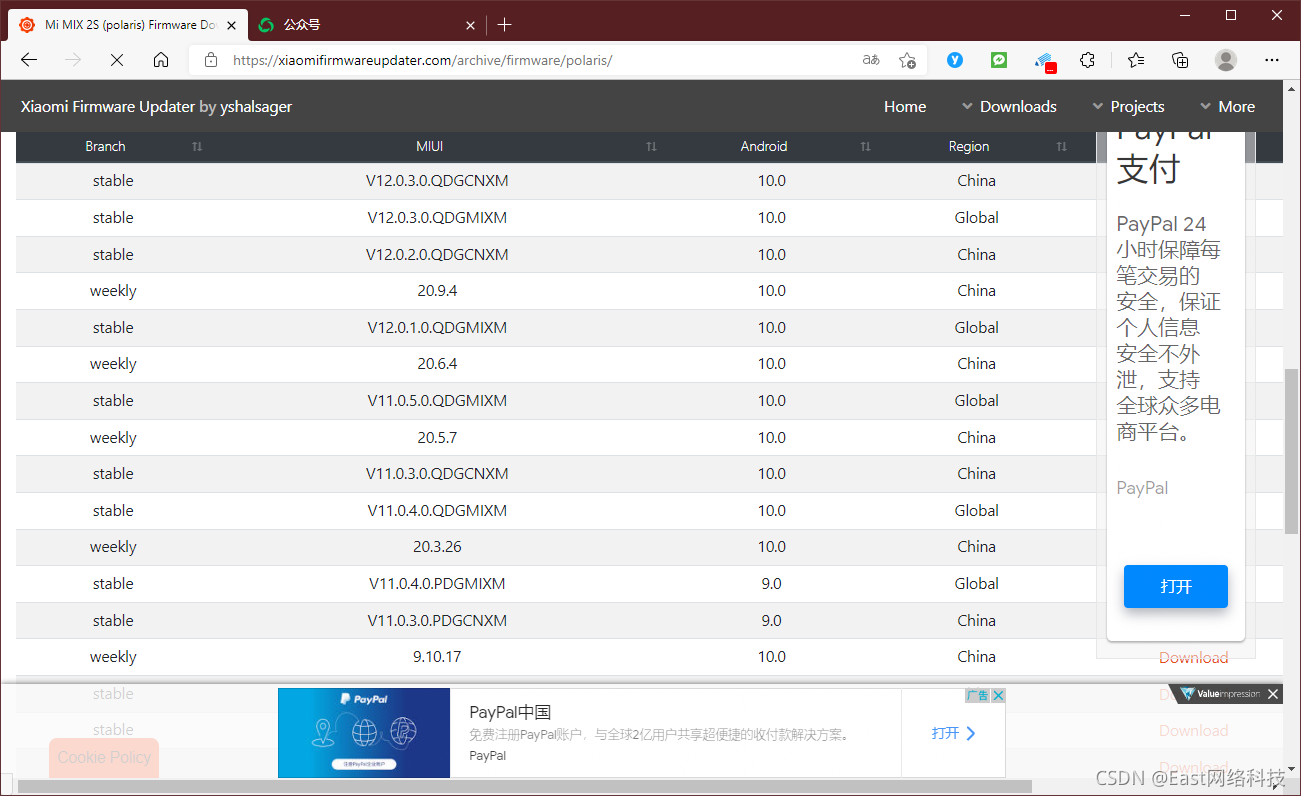Screen dimensions: 1301x796
Task: Select the 20.9.4 weekly version cell
Action: pos(437,291)
